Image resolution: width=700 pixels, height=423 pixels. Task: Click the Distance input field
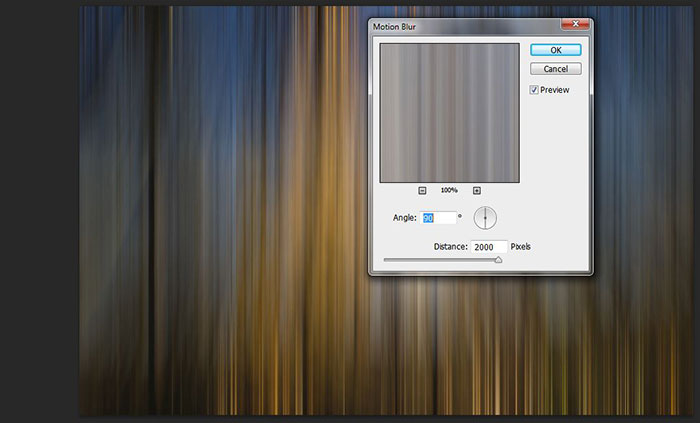tap(489, 247)
